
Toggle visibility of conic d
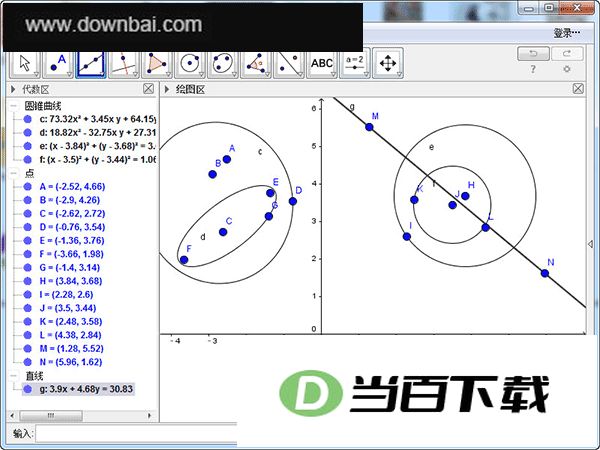(x=27, y=132)
